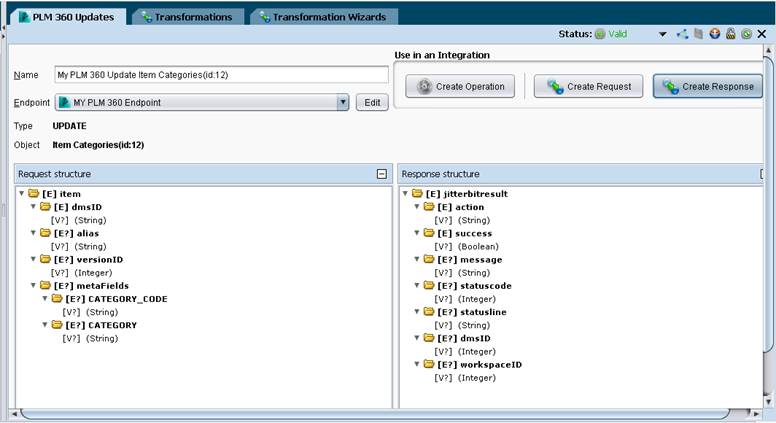Open the Transformations tab

pos(187,17)
